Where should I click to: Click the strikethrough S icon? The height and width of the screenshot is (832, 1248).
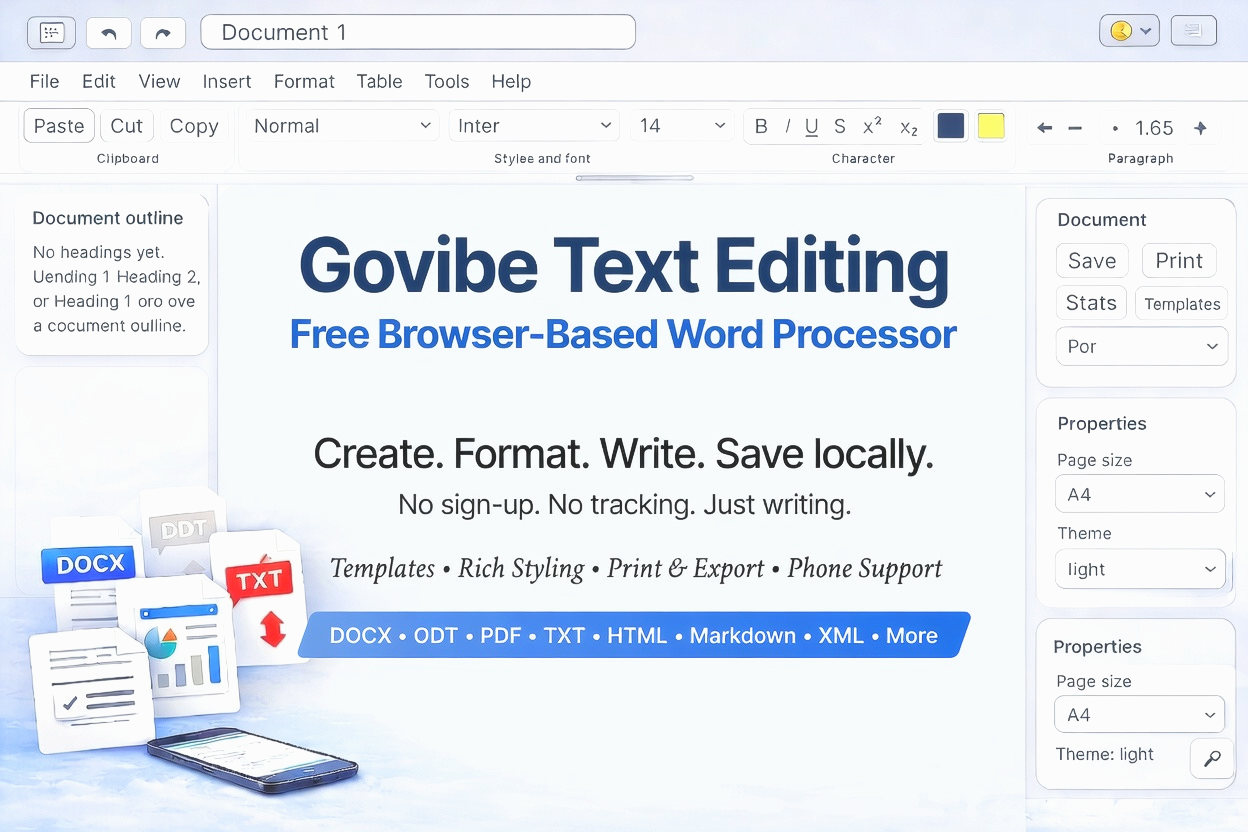tap(840, 126)
